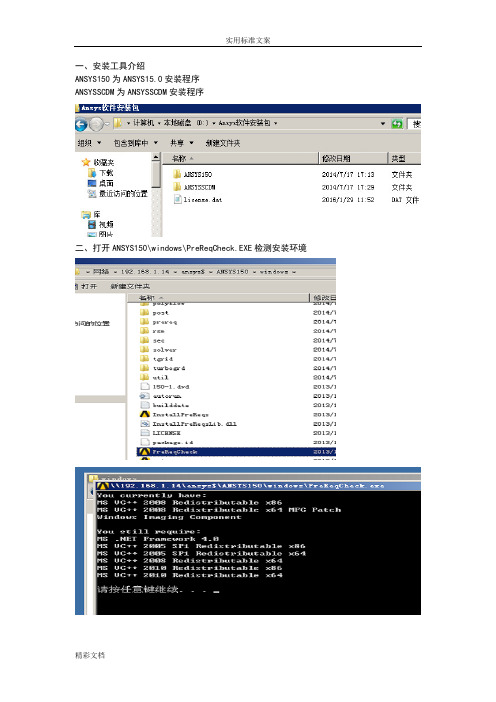Click the MS .NET Framework 4.0 line

pos(158,539)
